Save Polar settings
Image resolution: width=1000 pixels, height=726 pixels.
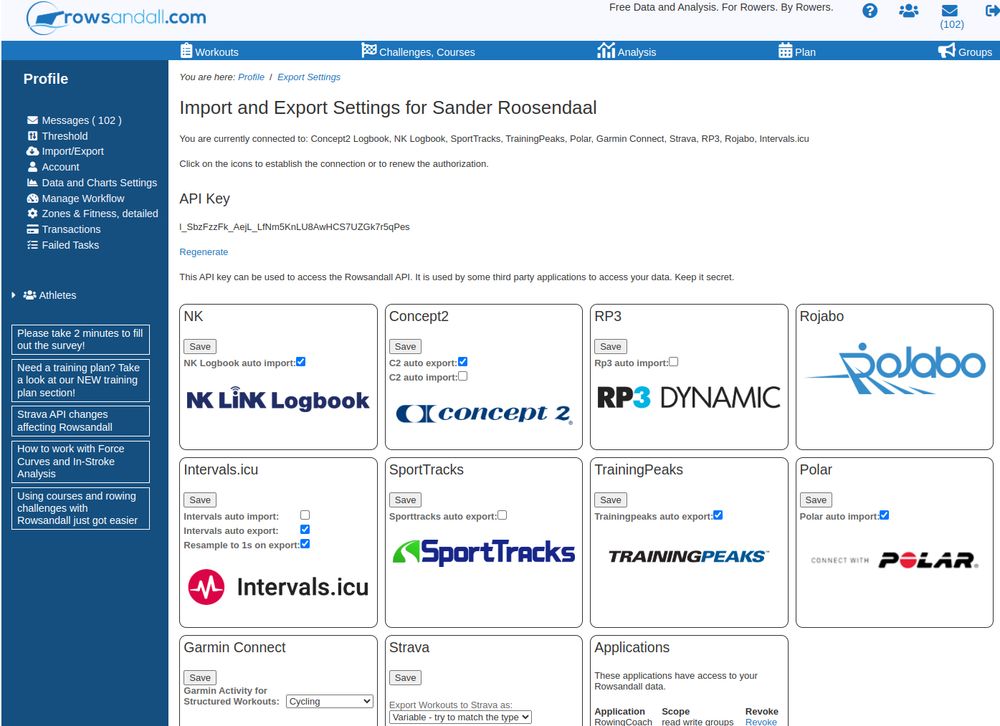816,500
